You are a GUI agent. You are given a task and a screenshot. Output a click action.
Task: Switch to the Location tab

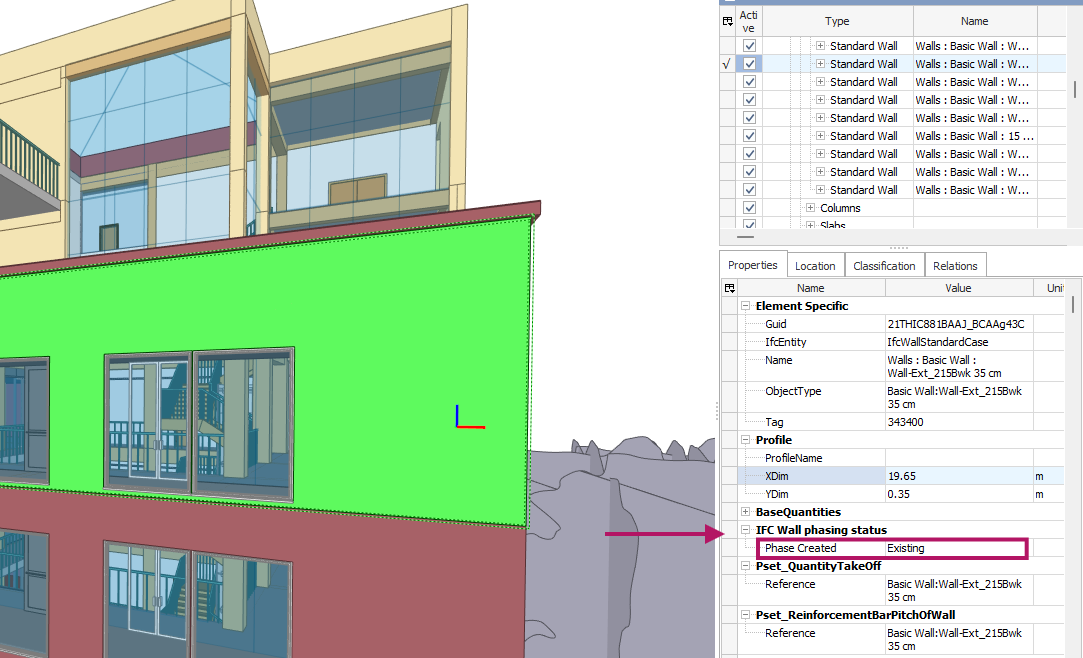pos(815,266)
